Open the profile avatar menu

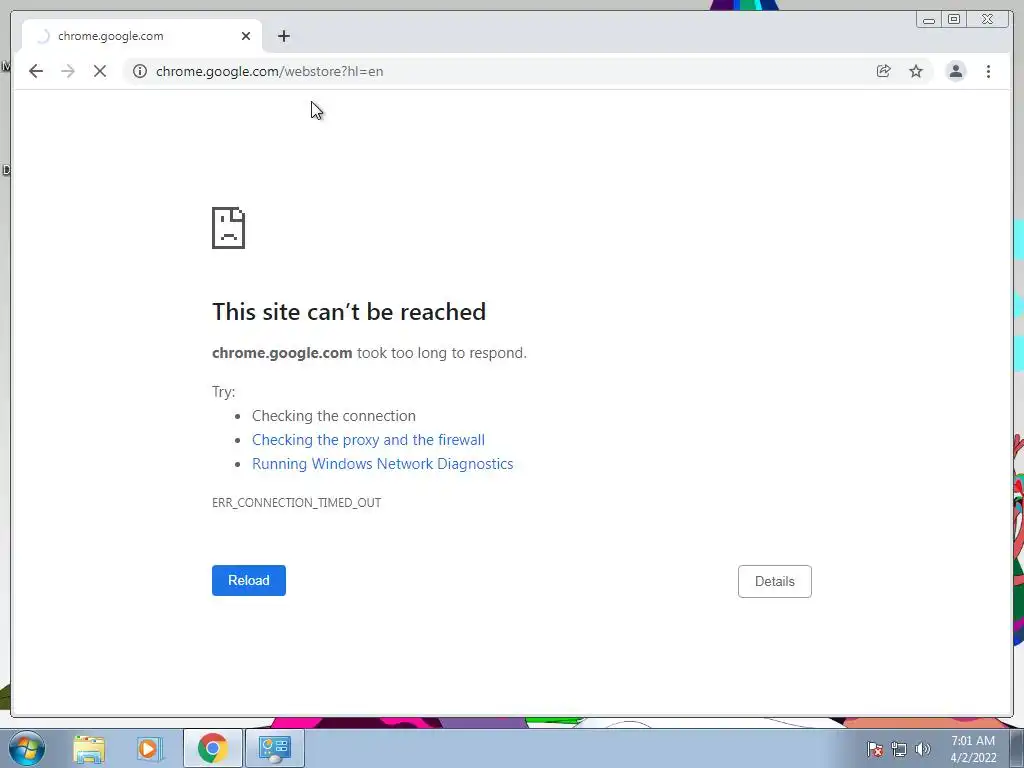(x=955, y=71)
